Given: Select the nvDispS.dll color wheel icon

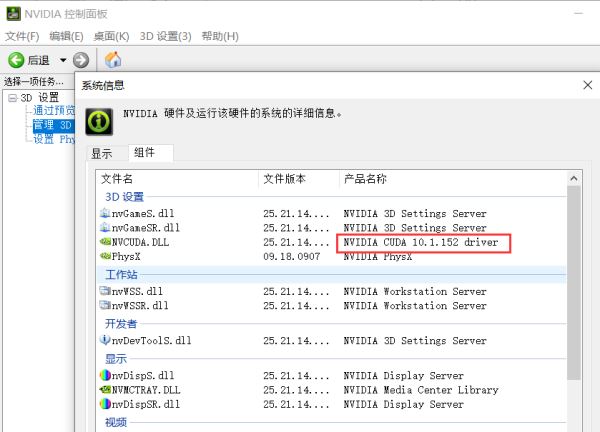Looking at the screenshot, I should pyautogui.click(x=105, y=375).
